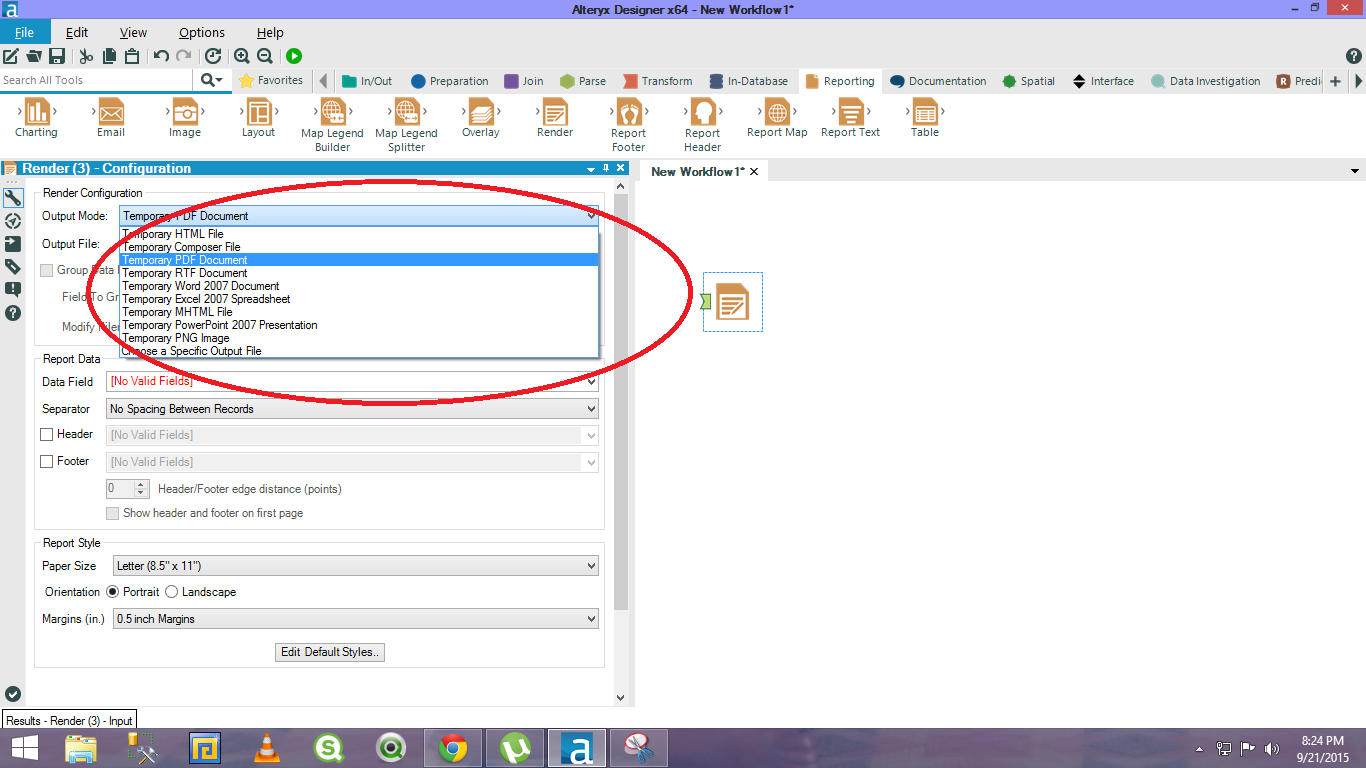Toggle the Header checkbox
Image resolution: width=1366 pixels, height=768 pixels.
click(x=47, y=435)
